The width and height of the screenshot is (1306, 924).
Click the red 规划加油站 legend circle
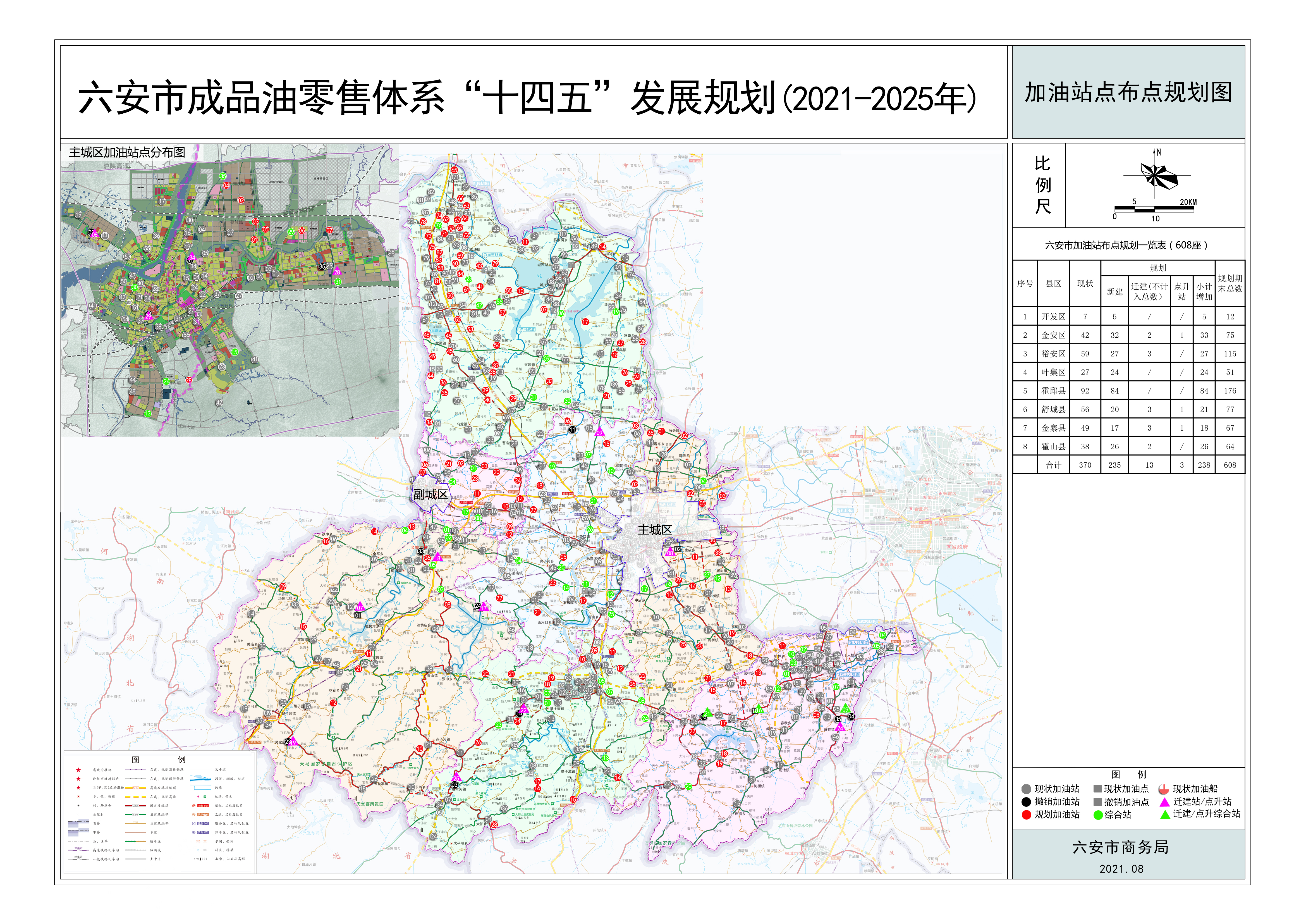[x=1026, y=815]
